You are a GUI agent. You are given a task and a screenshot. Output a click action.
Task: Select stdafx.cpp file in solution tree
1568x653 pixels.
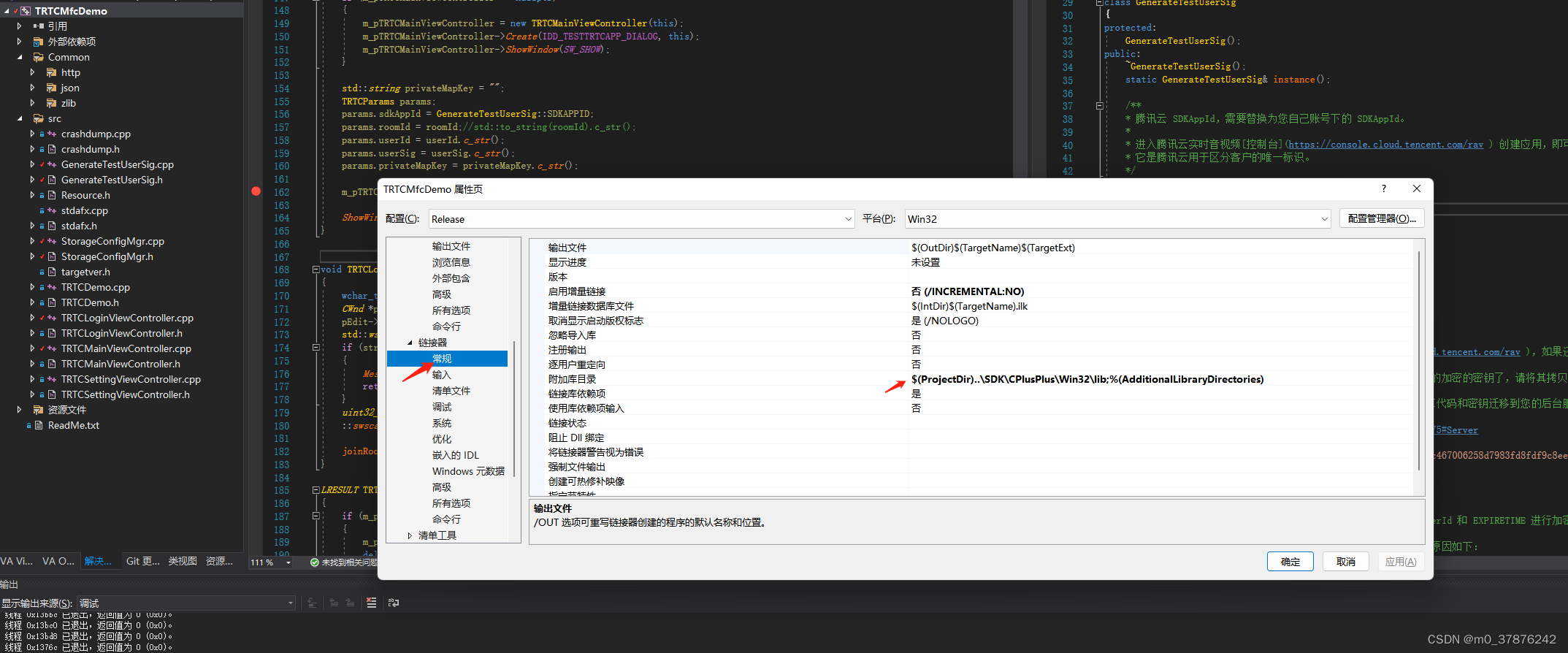pyautogui.click(x=85, y=210)
